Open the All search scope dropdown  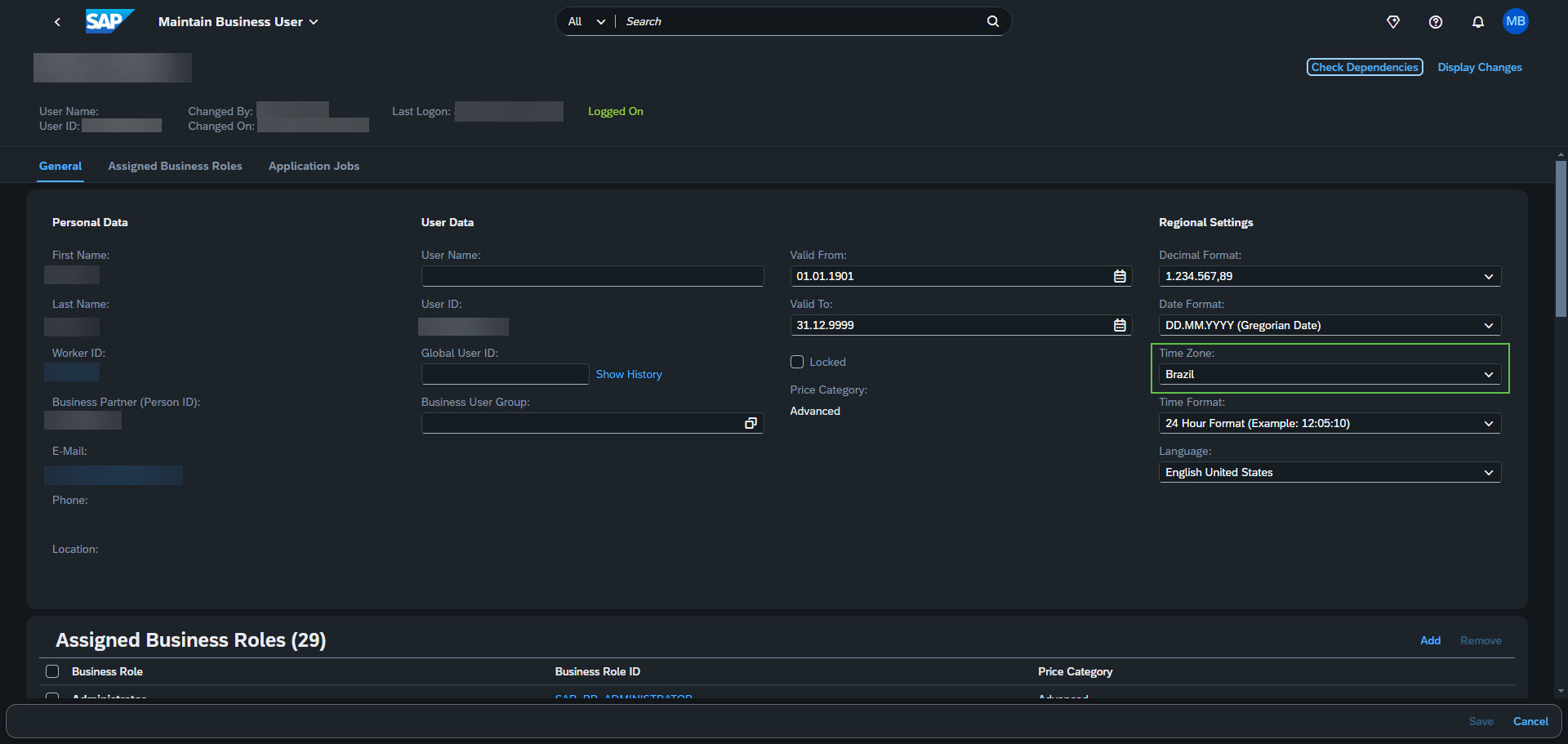pyautogui.click(x=586, y=21)
